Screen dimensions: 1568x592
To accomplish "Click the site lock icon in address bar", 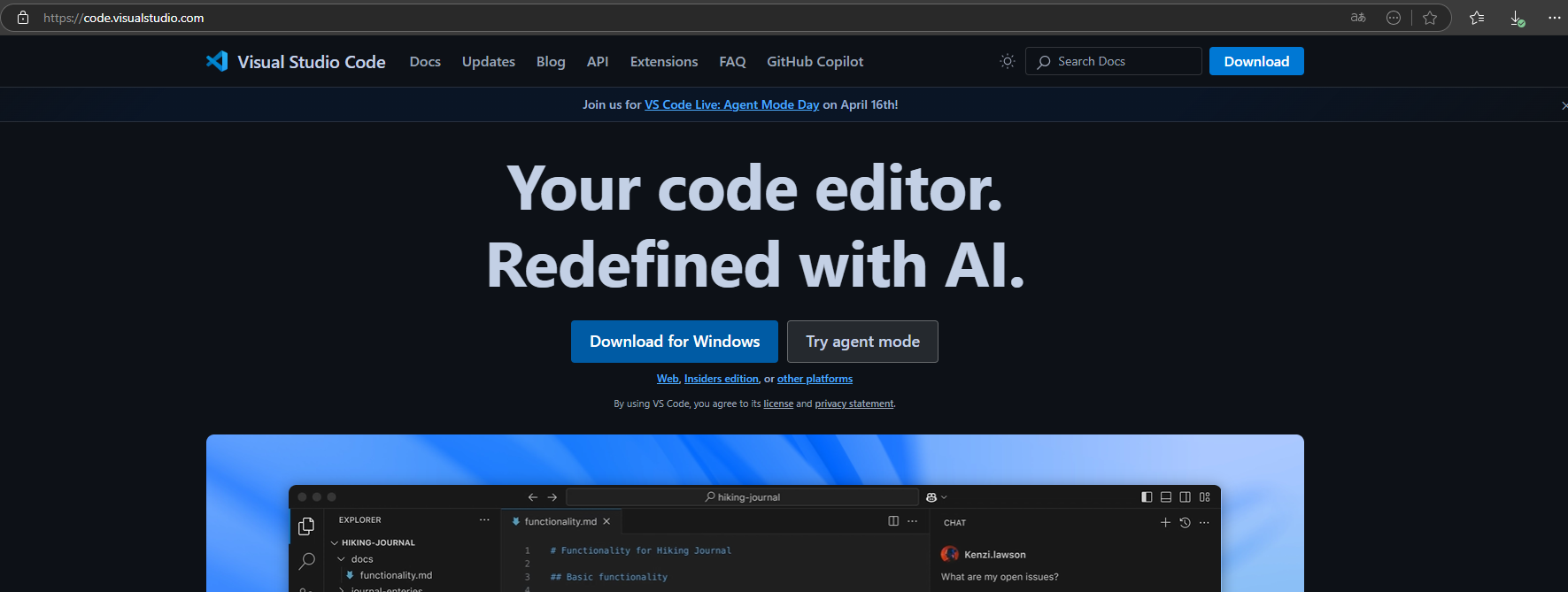I will point(23,18).
